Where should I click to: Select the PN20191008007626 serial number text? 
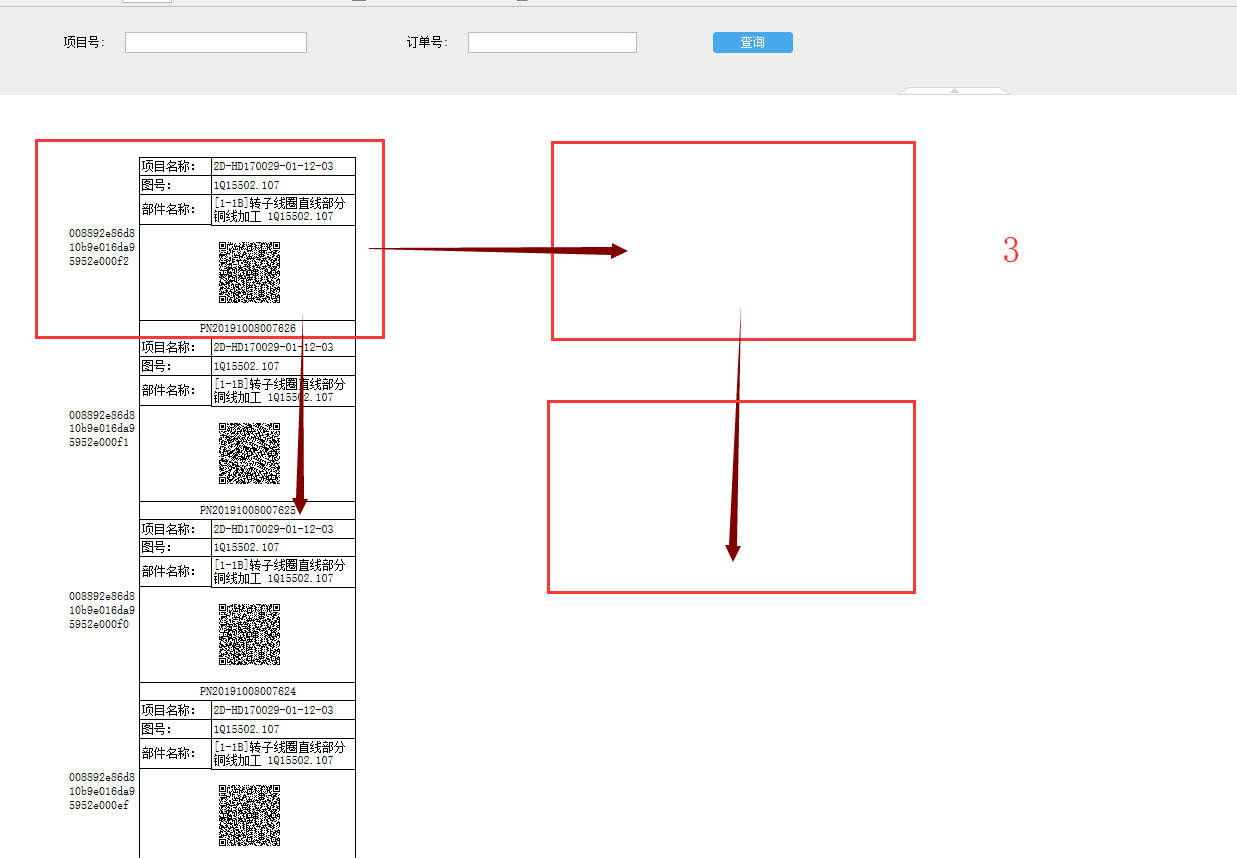tap(248, 328)
